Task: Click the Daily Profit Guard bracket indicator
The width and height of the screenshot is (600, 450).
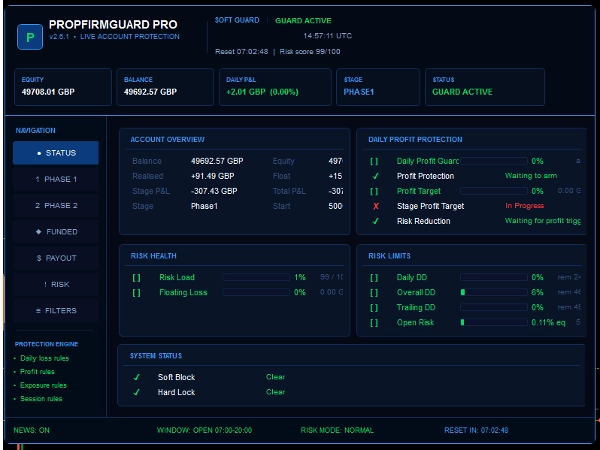Action: [x=374, y=161]
